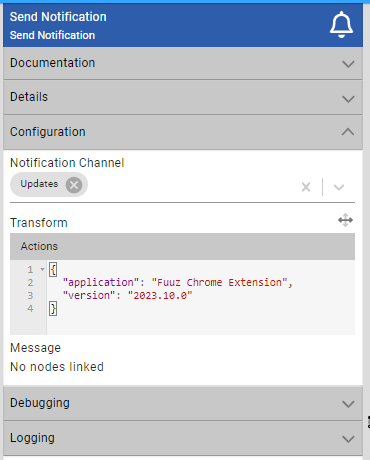Expand the Logging section
Viewport: 370px width, 460px height.
[183, 438]
